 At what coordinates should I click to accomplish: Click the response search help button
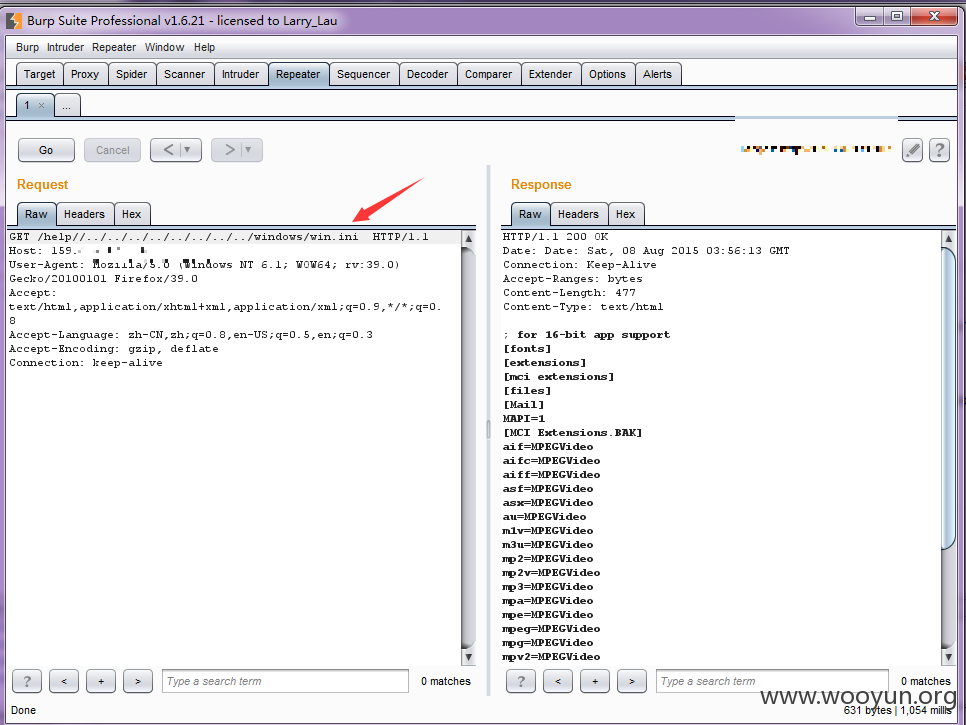point(521,681)
